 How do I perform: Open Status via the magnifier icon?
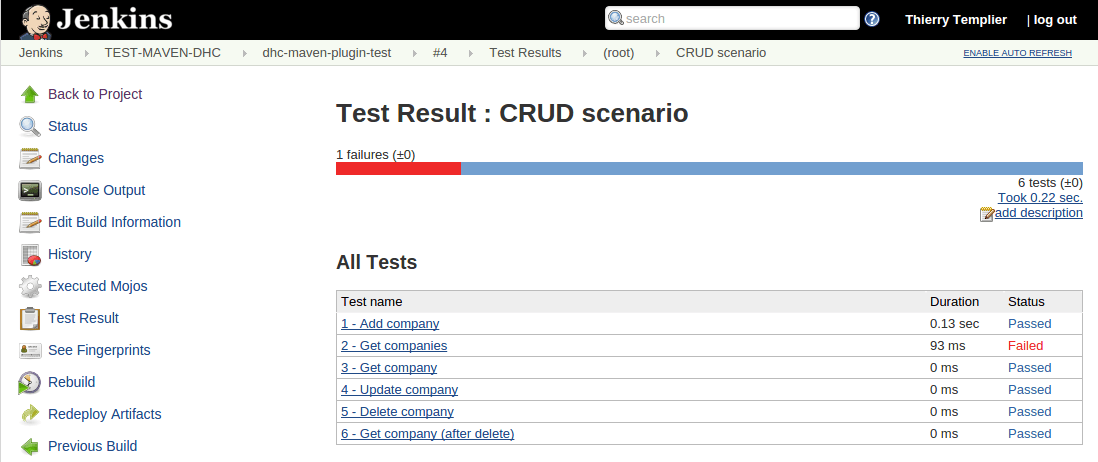coord(30,126)
